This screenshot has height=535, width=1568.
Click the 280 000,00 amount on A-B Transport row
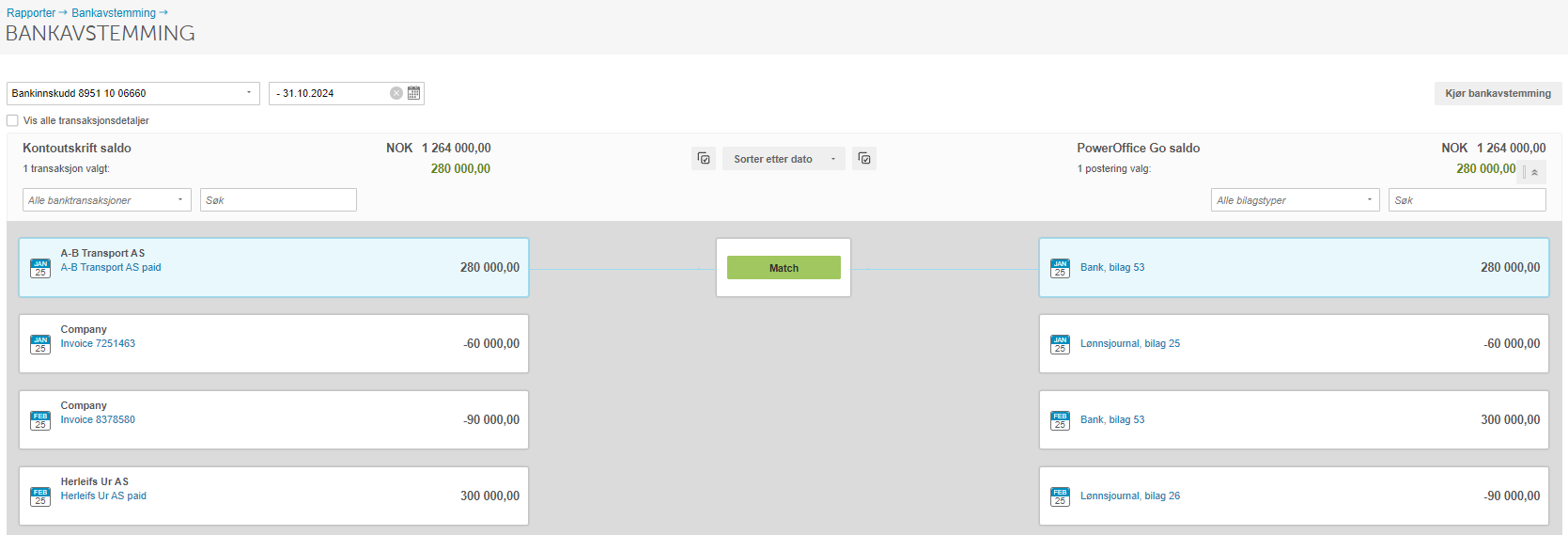489,267
